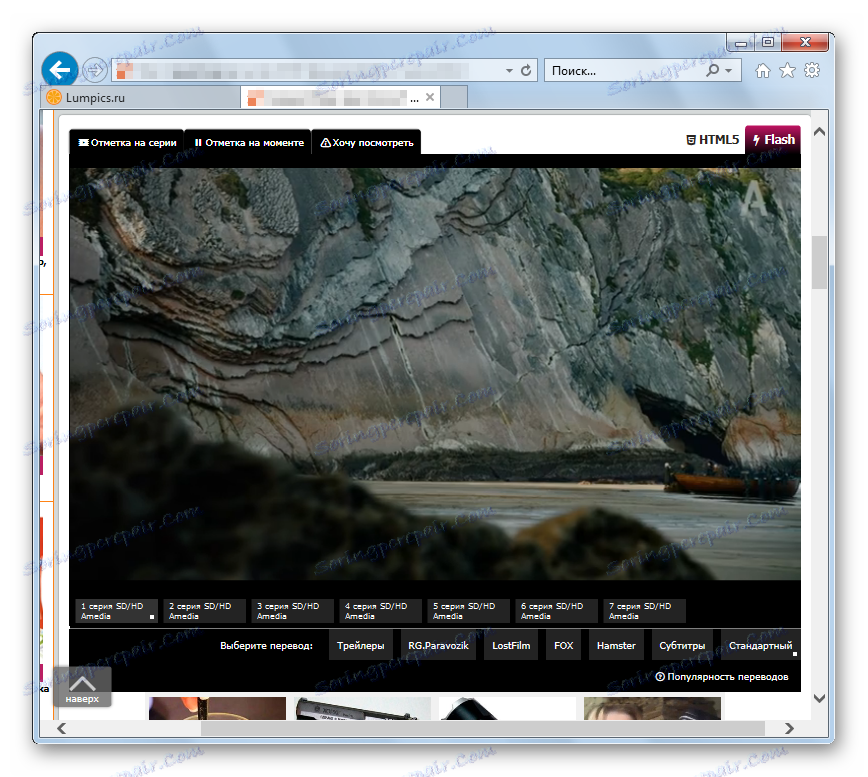Maximize the browser window
Viewport: 868px width, 777px height.
(768, 42)
